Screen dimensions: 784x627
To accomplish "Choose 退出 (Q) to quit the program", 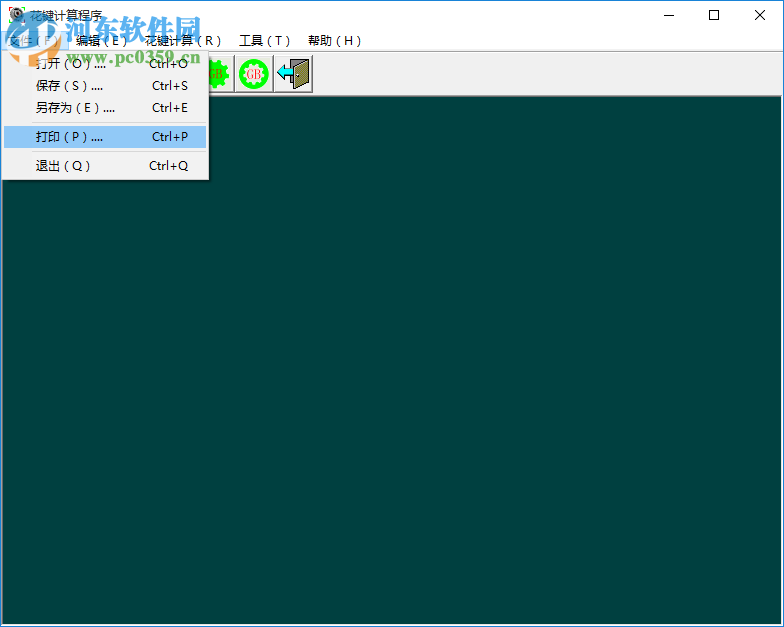I will (105, 166).
